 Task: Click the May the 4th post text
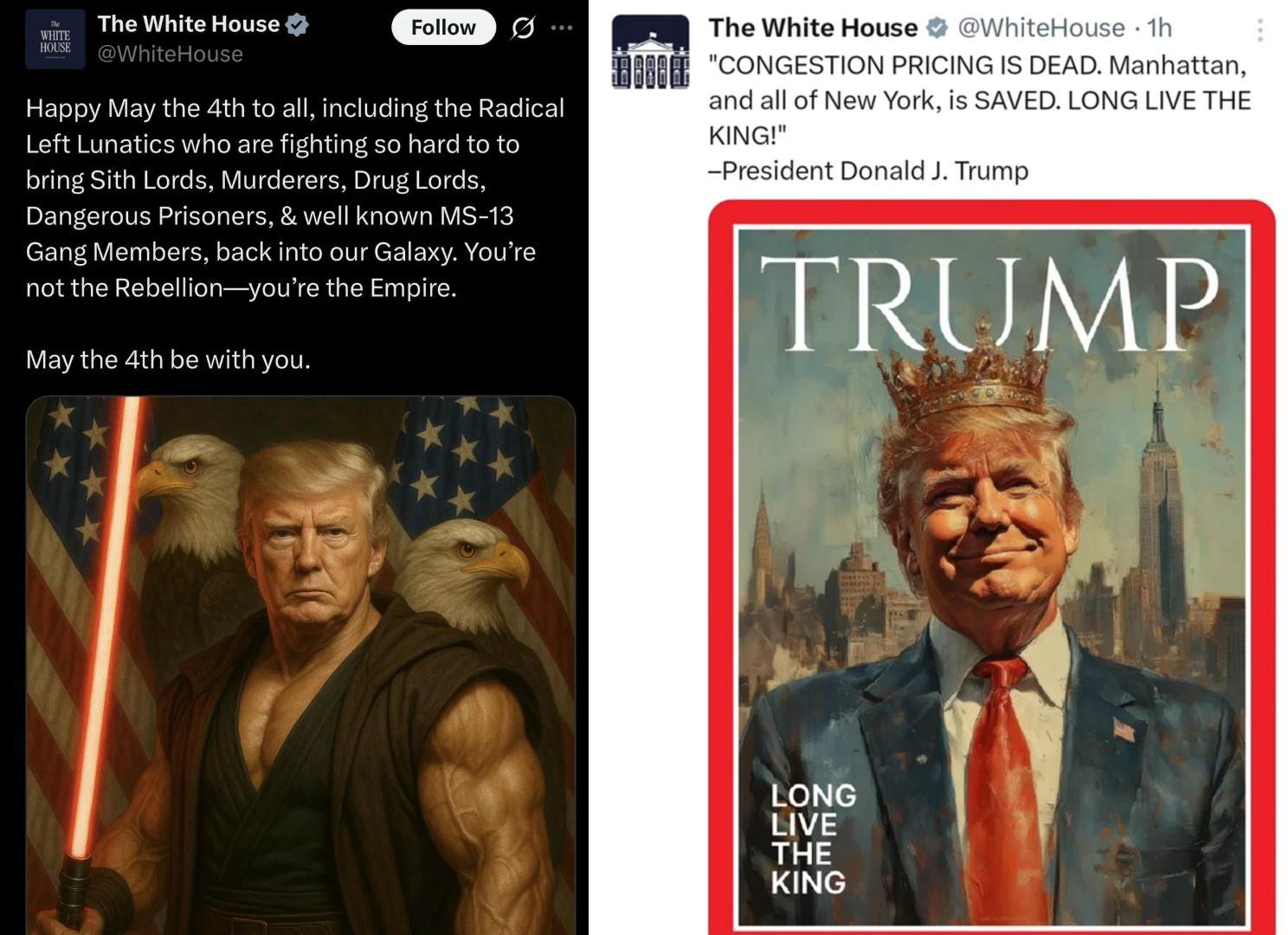pyautogui.click(x=295, y=197)
